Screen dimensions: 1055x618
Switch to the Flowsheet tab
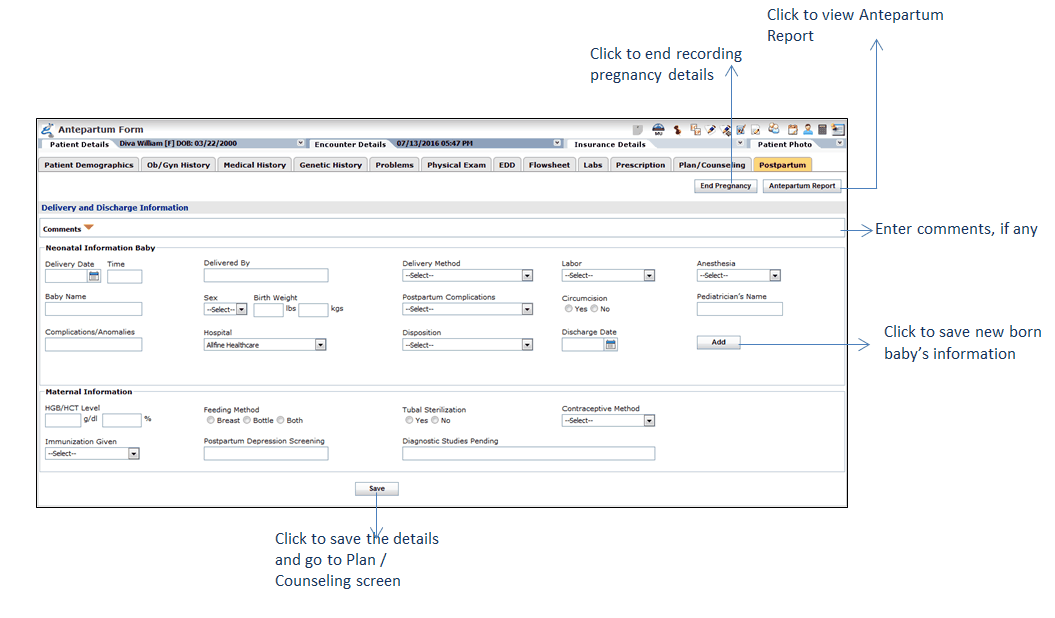pyautogui.click(x=549, y=165)
